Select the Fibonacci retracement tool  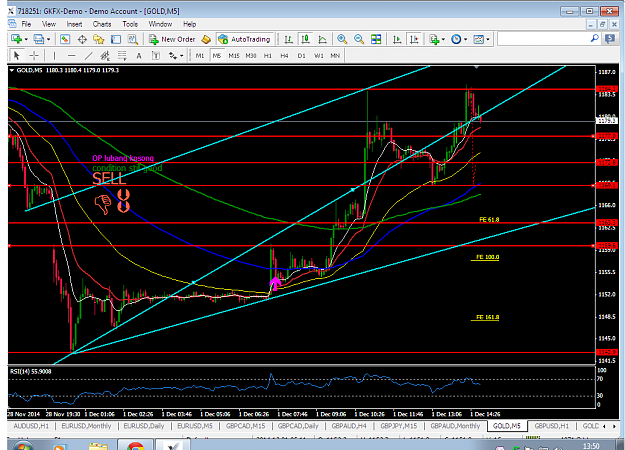click(122, 56)
